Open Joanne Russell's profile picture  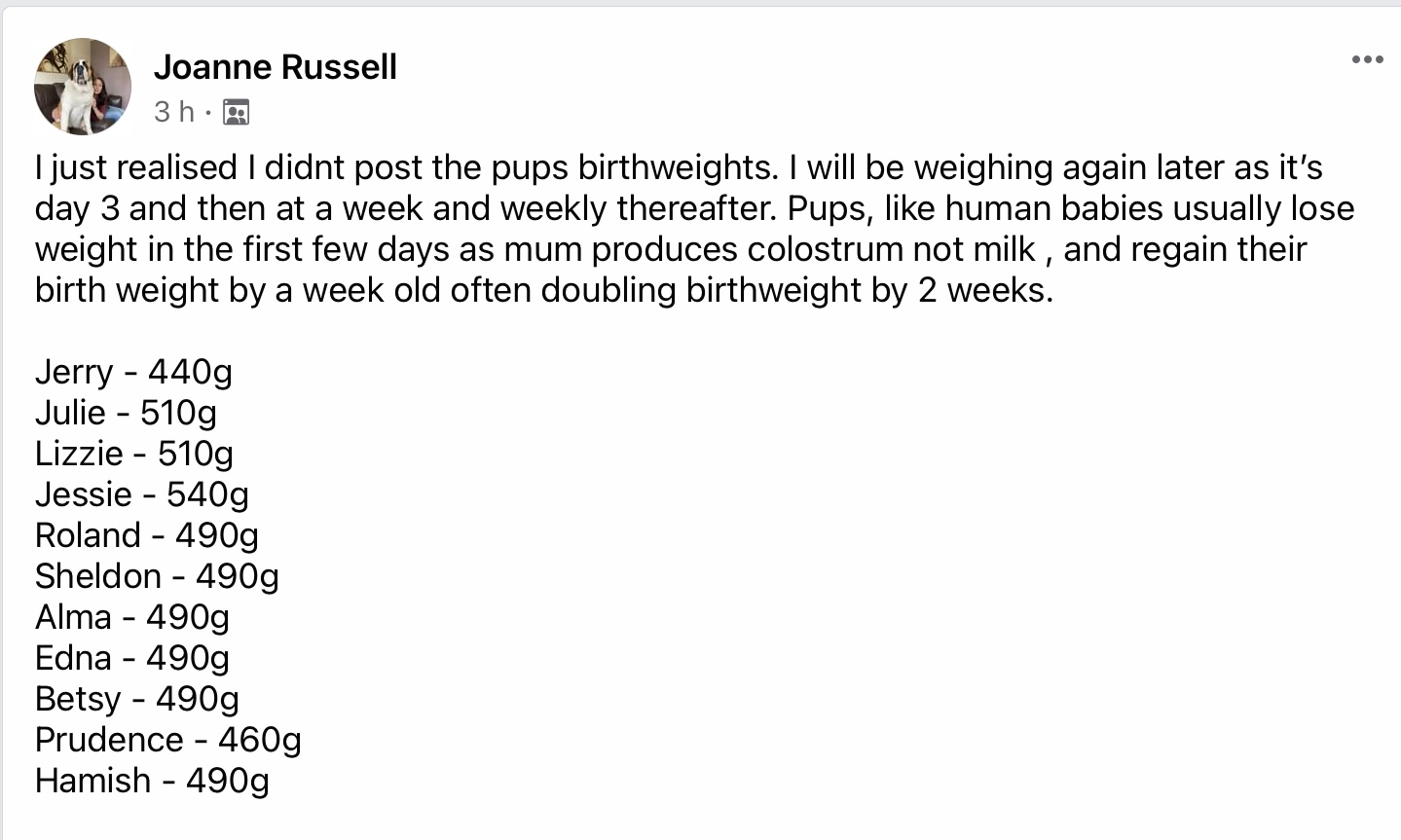(x=83, y=87)
